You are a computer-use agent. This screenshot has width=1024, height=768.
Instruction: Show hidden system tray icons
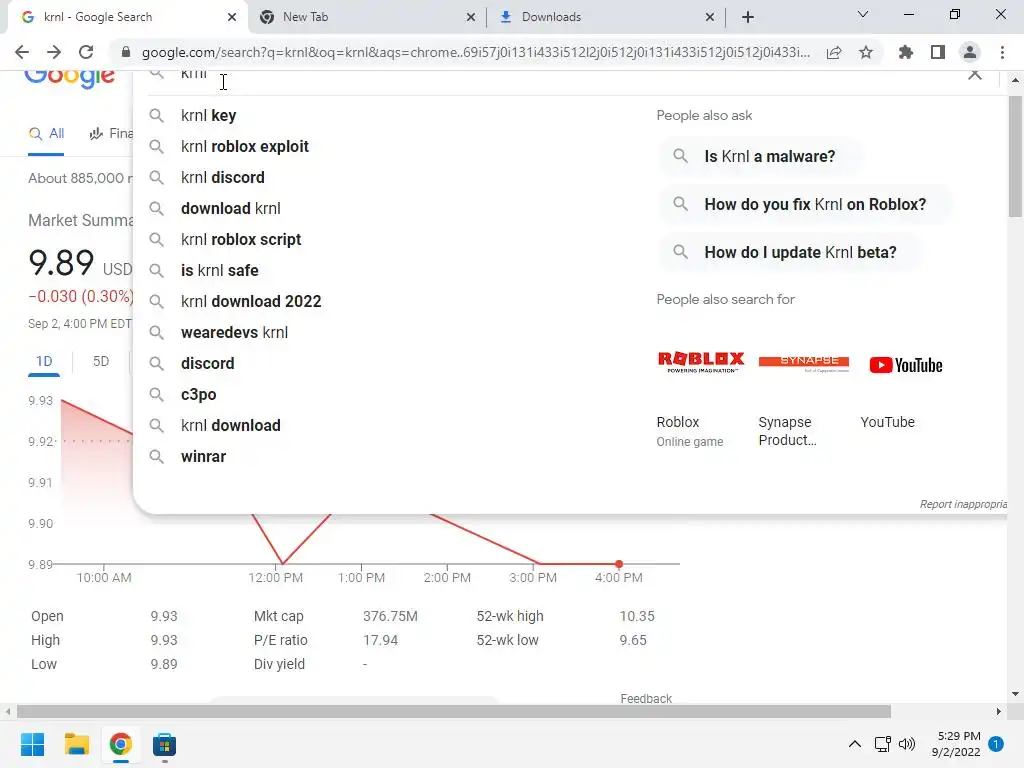pyautogui.click(x=855, y=744)
